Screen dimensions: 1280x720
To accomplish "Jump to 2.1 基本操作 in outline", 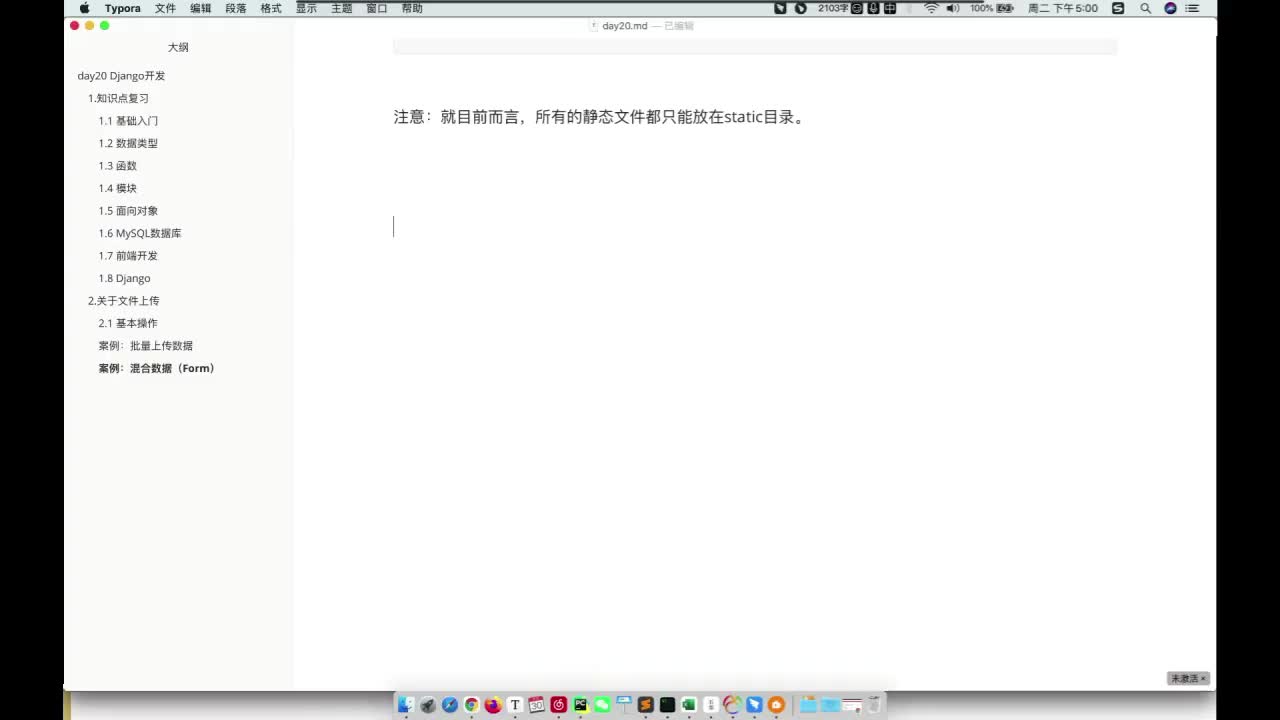I will (x=128, y=323).
